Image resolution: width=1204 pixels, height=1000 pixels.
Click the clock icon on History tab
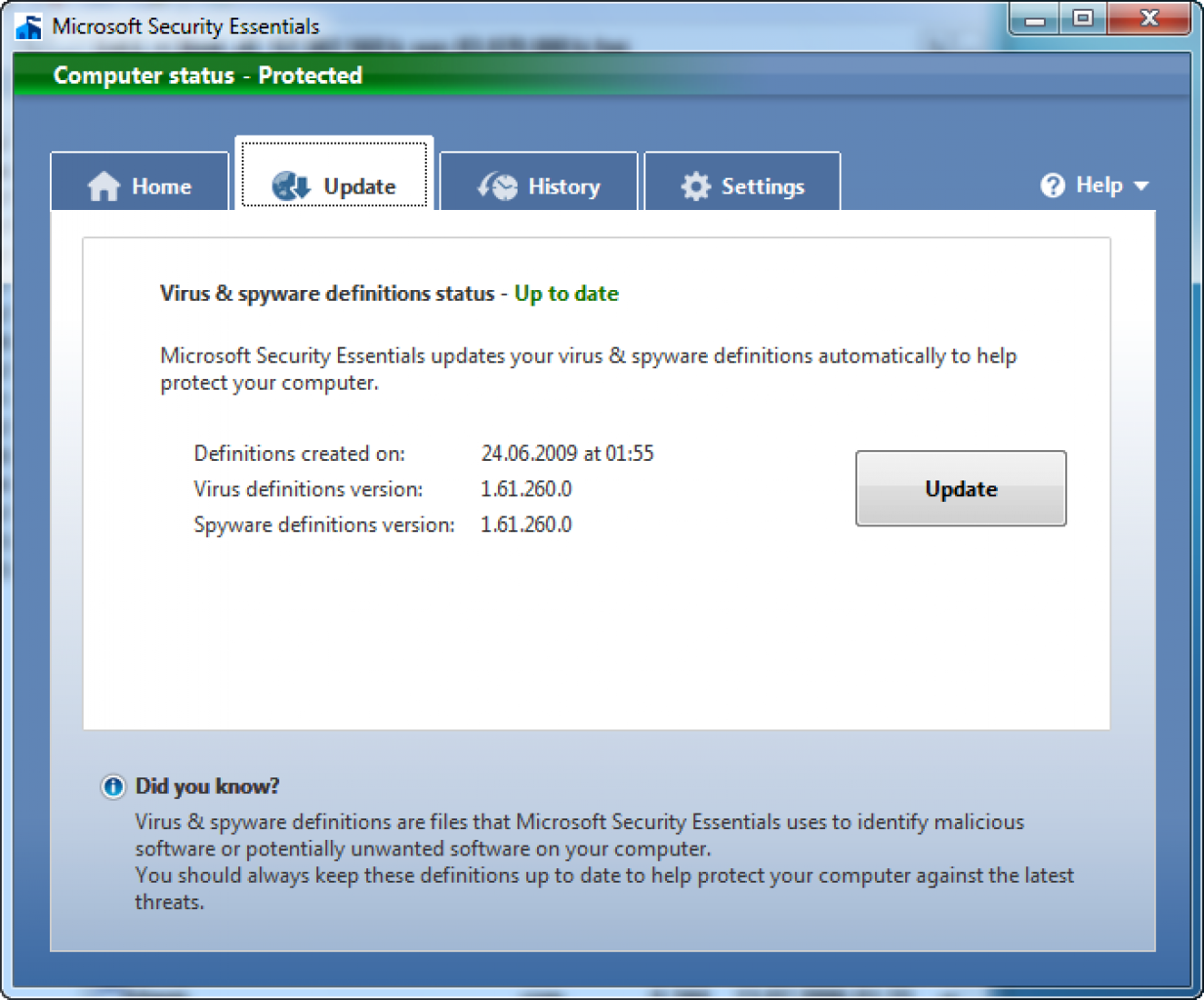pyautogui.click(x=498, y=186)
